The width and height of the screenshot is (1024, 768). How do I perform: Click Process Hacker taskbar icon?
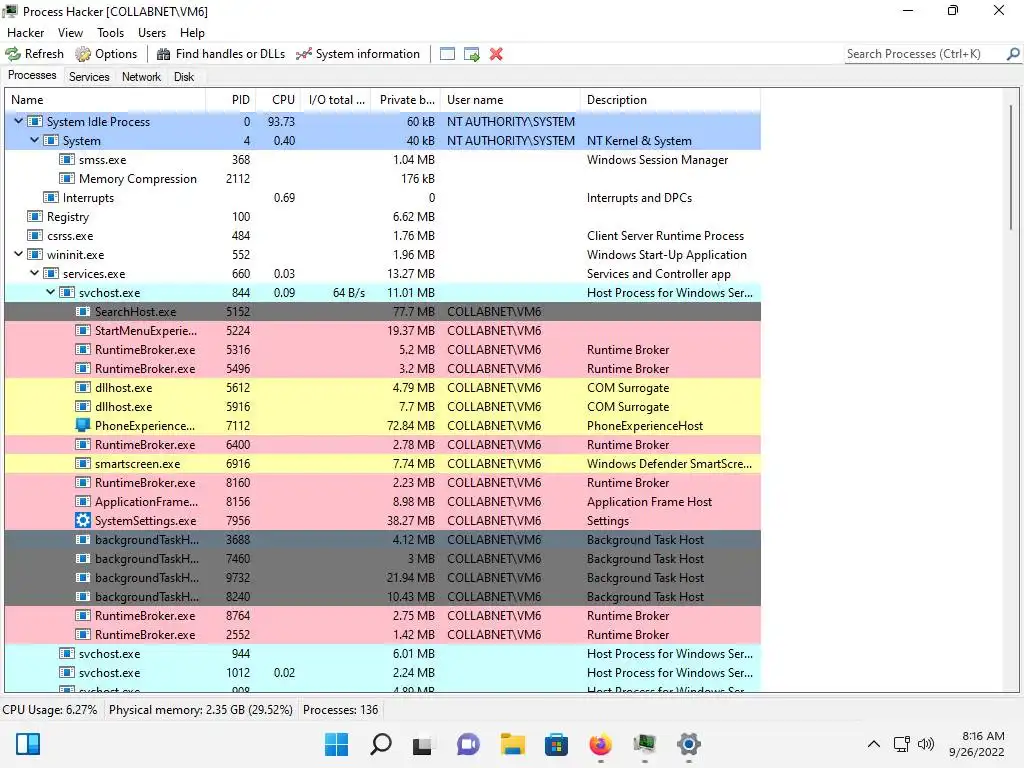(645, 744)
